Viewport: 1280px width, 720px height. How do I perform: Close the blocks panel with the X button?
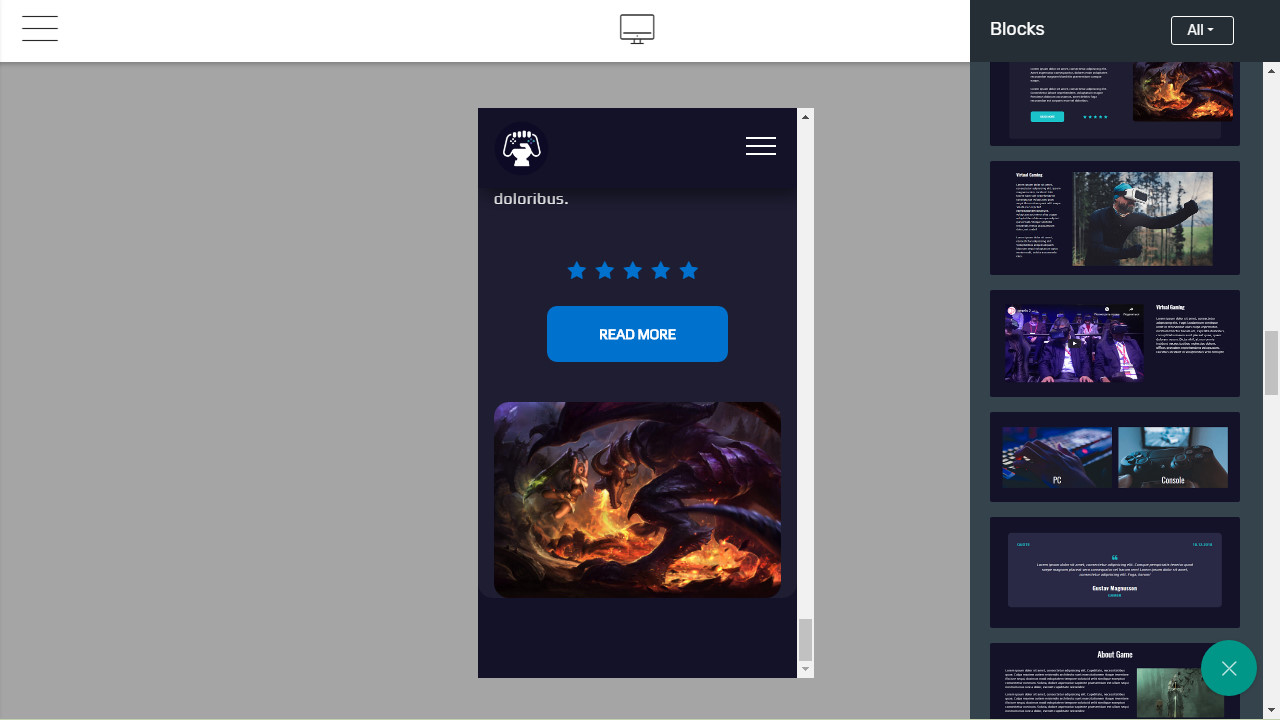click(x=1229, y=668)
